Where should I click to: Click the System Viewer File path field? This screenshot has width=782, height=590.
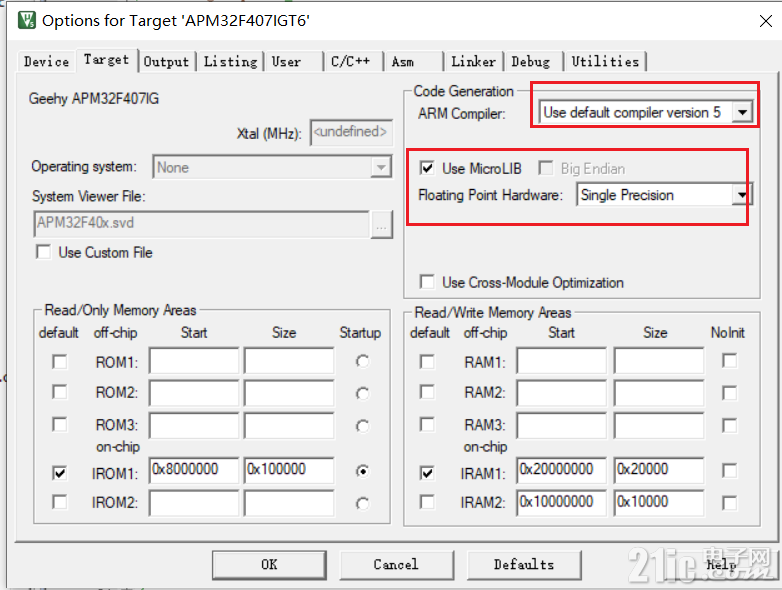pos(201,223)
